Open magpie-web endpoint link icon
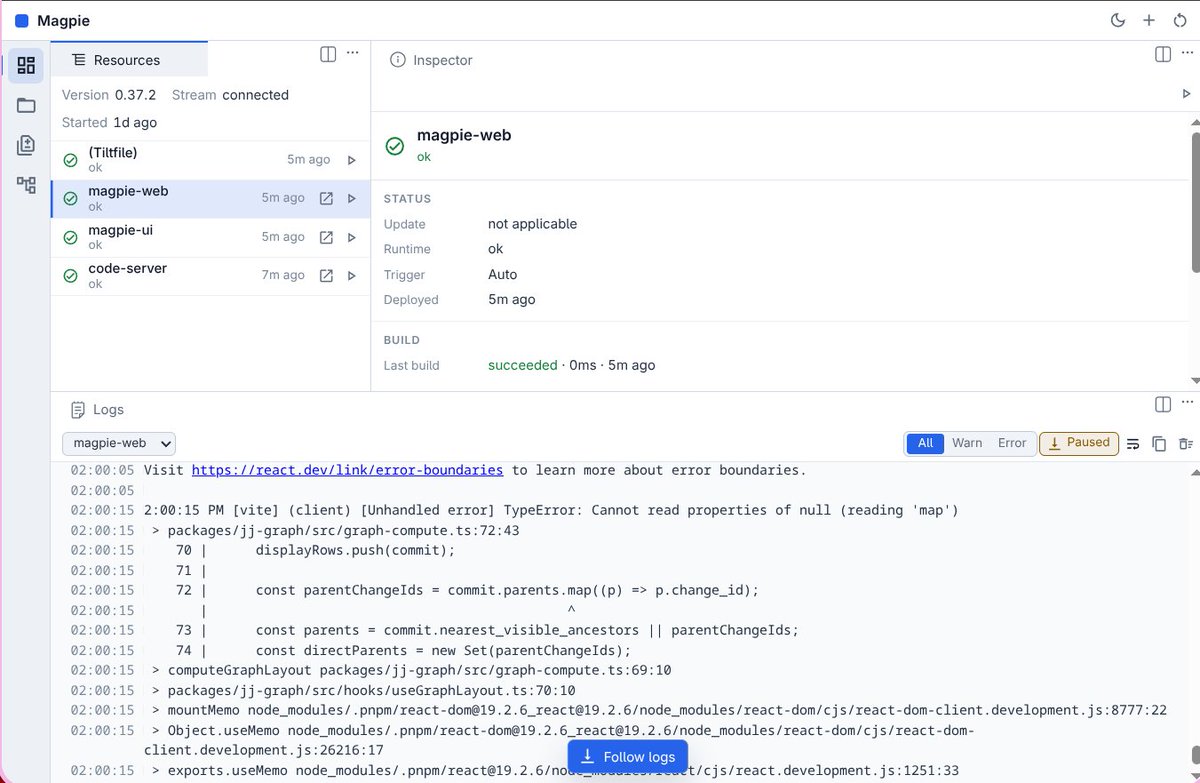Screen dimensions: 1200x783 (x=326, y=199)
